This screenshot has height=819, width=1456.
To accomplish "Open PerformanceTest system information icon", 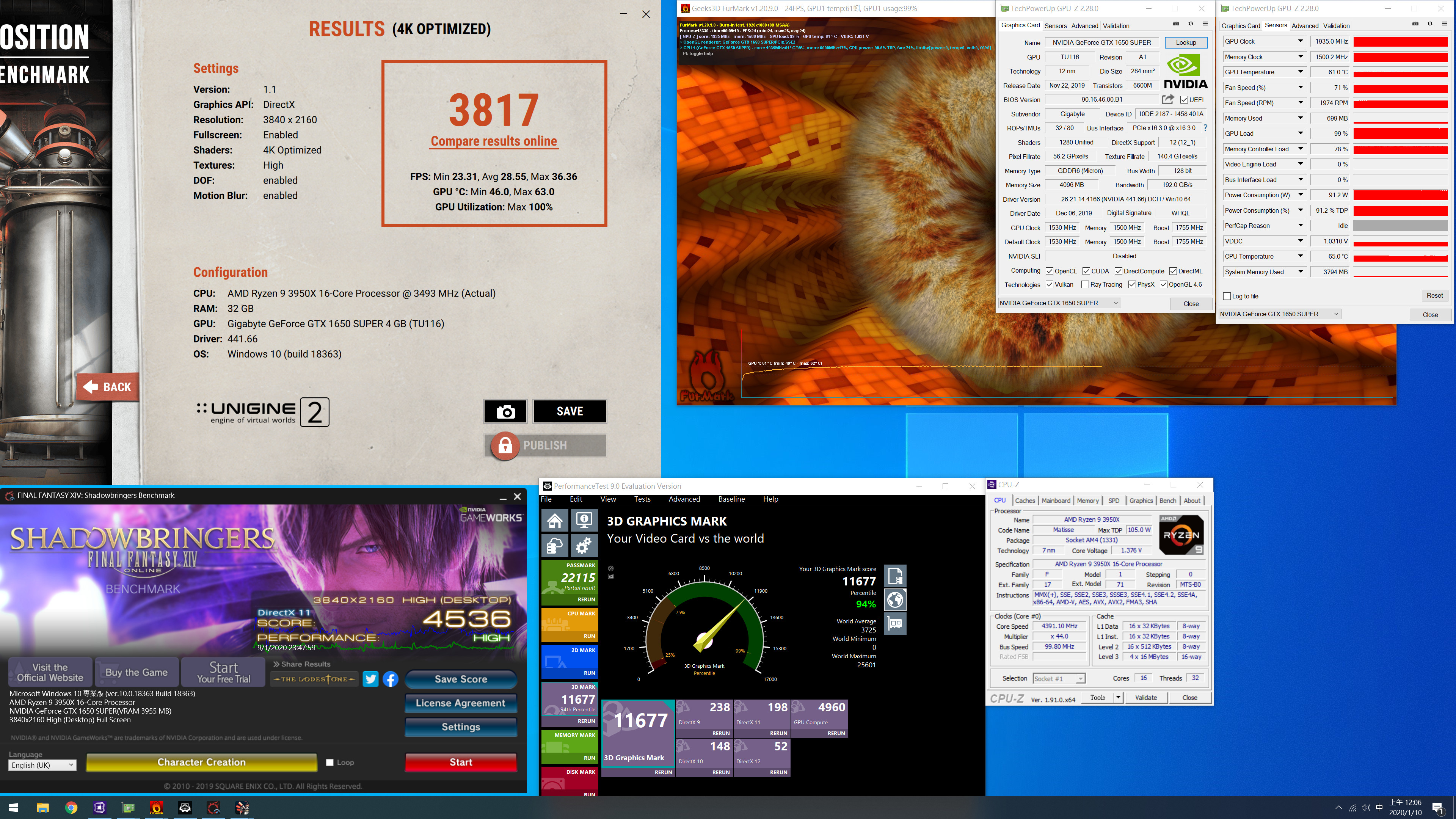I will point(584,520).
